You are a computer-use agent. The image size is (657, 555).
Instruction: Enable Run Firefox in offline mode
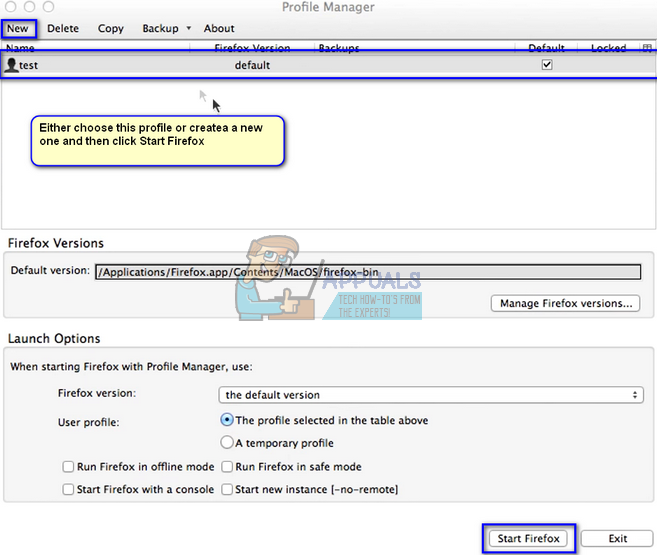(68, 466)
